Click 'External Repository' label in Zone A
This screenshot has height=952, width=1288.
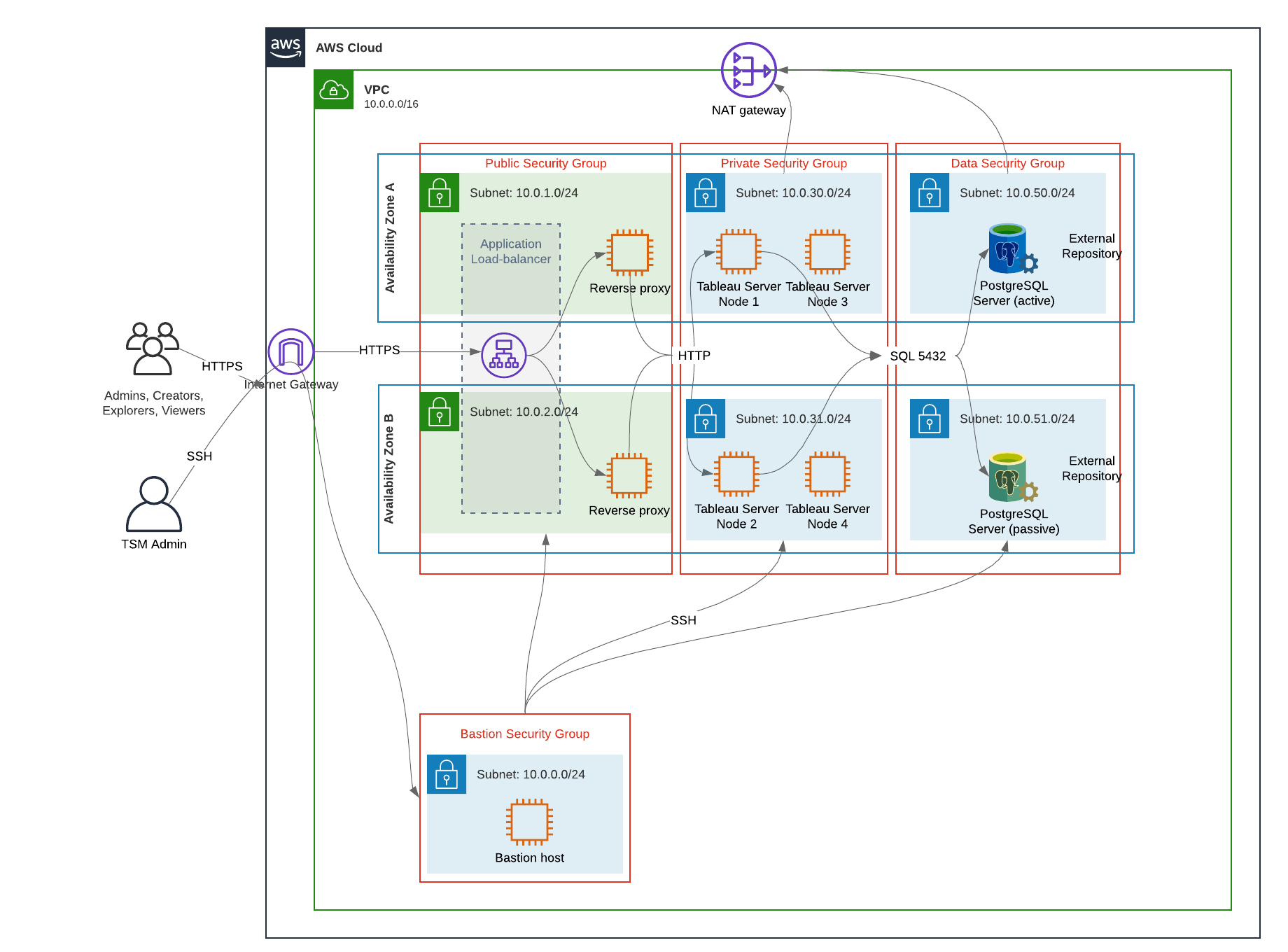(1092, 246)
